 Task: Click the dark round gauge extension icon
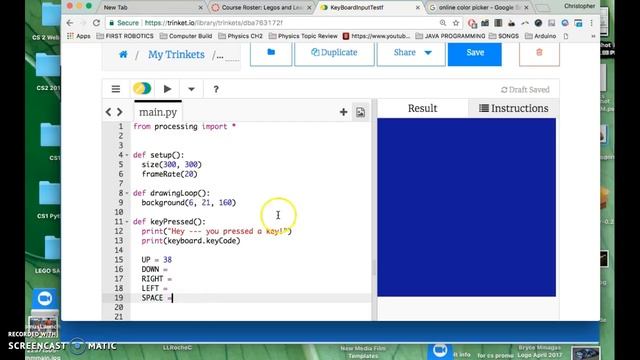tap(538, 23)
